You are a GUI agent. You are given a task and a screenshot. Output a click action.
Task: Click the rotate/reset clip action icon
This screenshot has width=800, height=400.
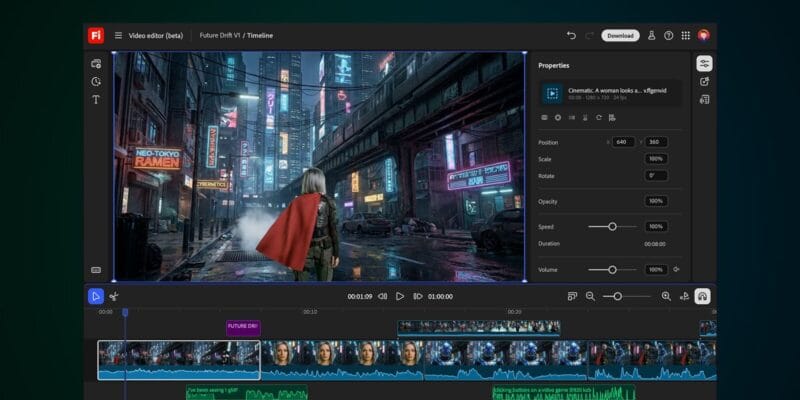(598, 118)
